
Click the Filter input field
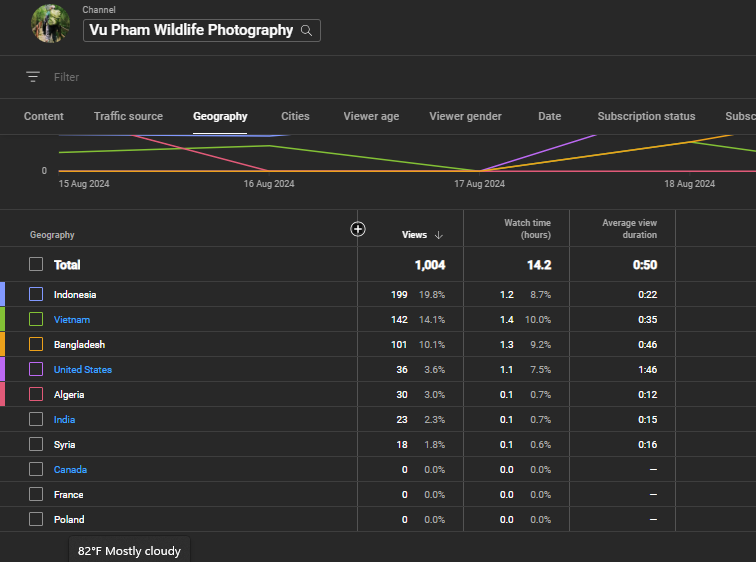(200, 77)
